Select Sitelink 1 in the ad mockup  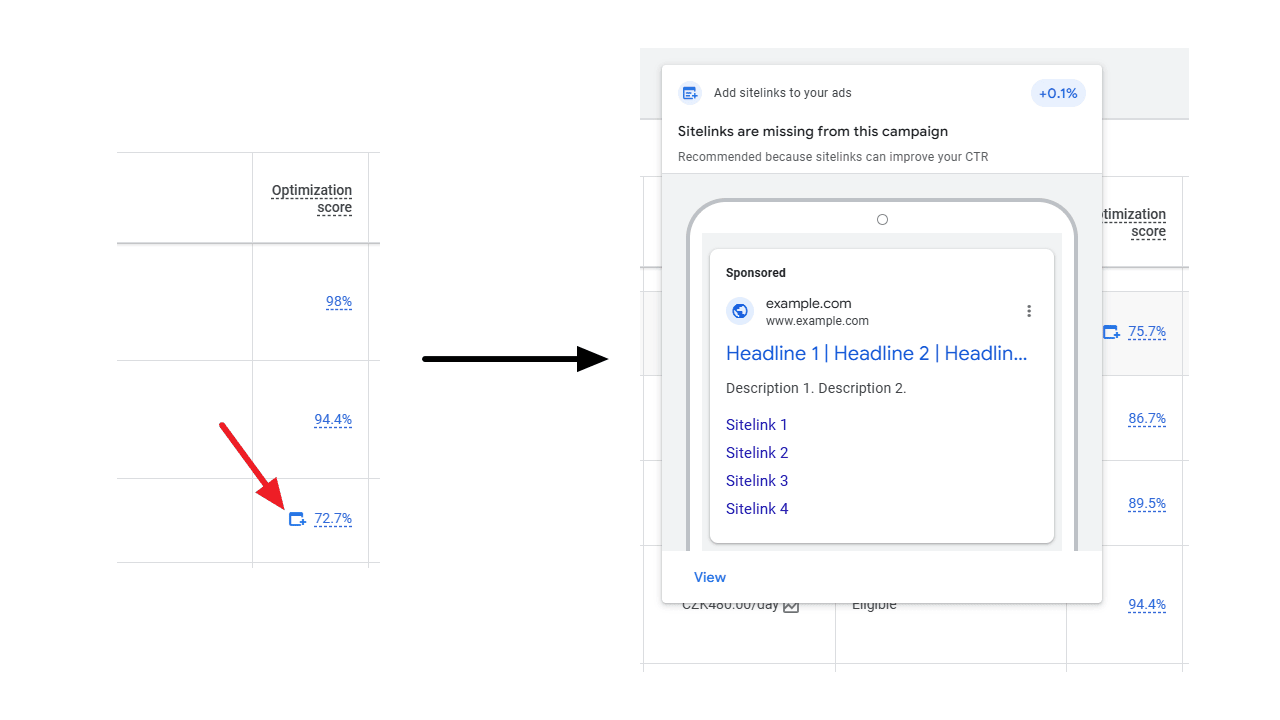pyautogui.click(x=756, y=424)
